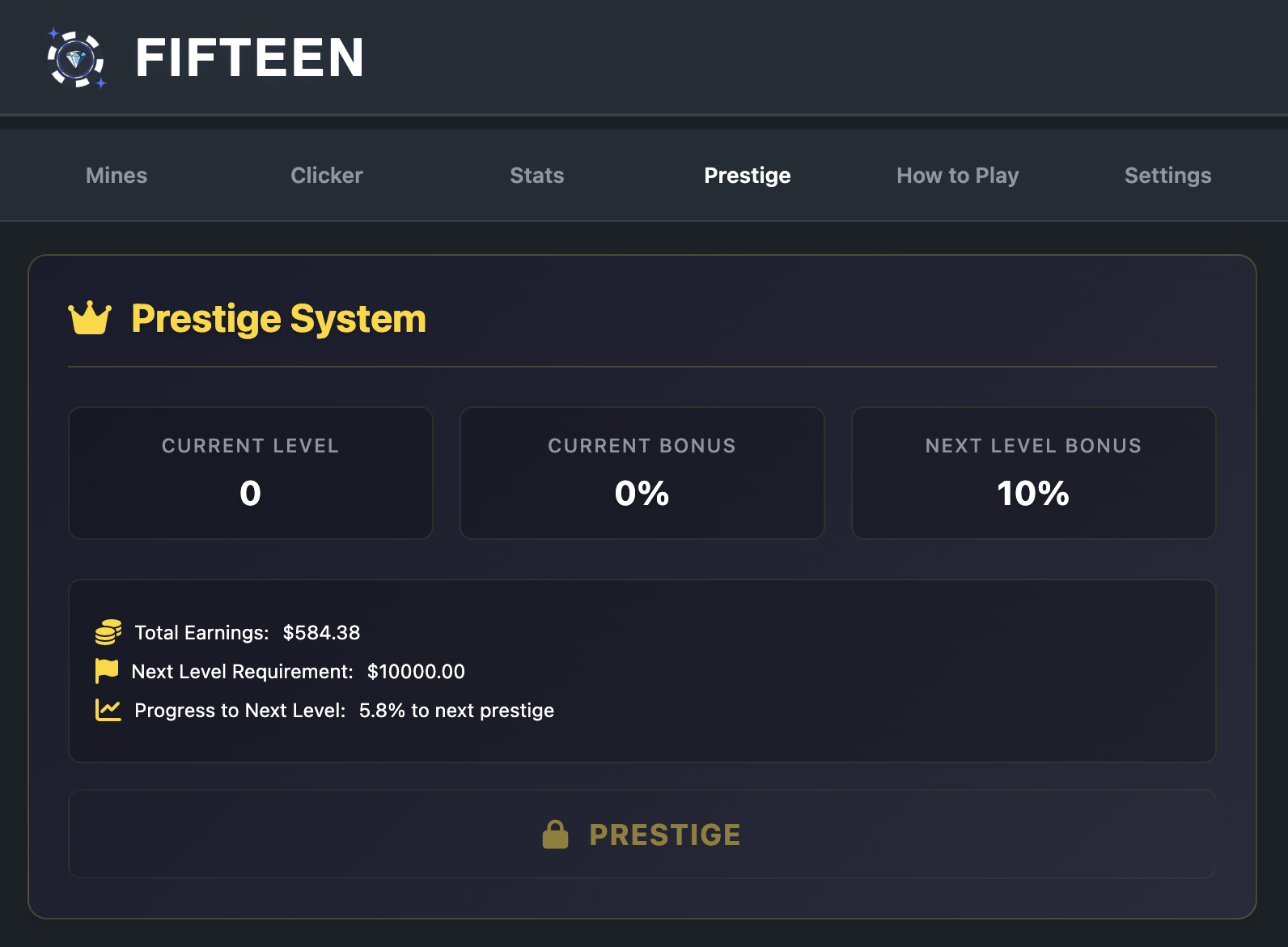The height and width of the screenshot is (947, 1288).
Task: Click the progress chart line icon
Action: [x=108, y=710]
